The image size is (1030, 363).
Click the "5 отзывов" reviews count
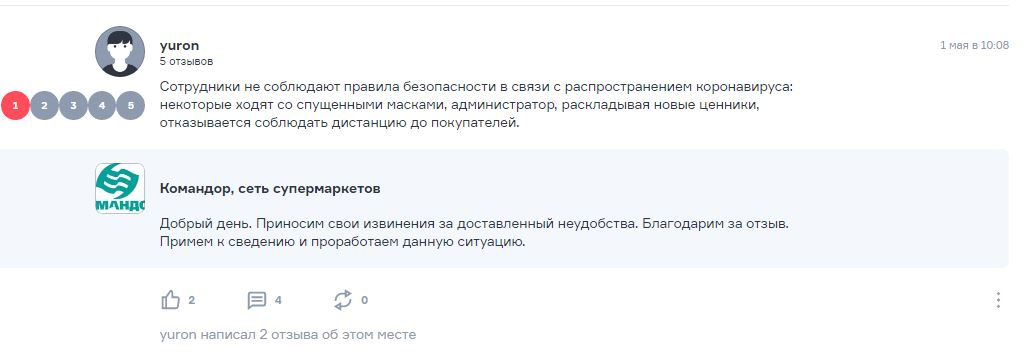tap(186, 62)
